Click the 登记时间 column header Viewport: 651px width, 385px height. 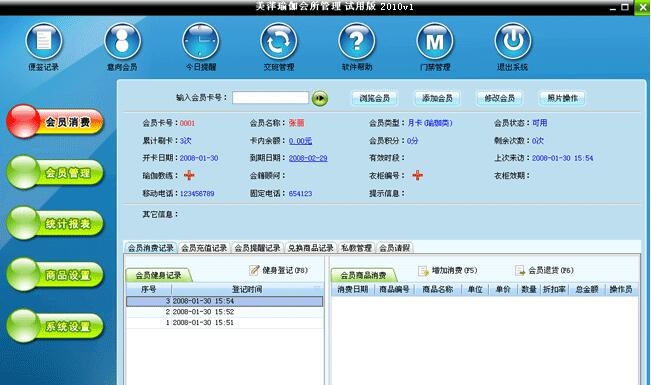coord(247,289)
